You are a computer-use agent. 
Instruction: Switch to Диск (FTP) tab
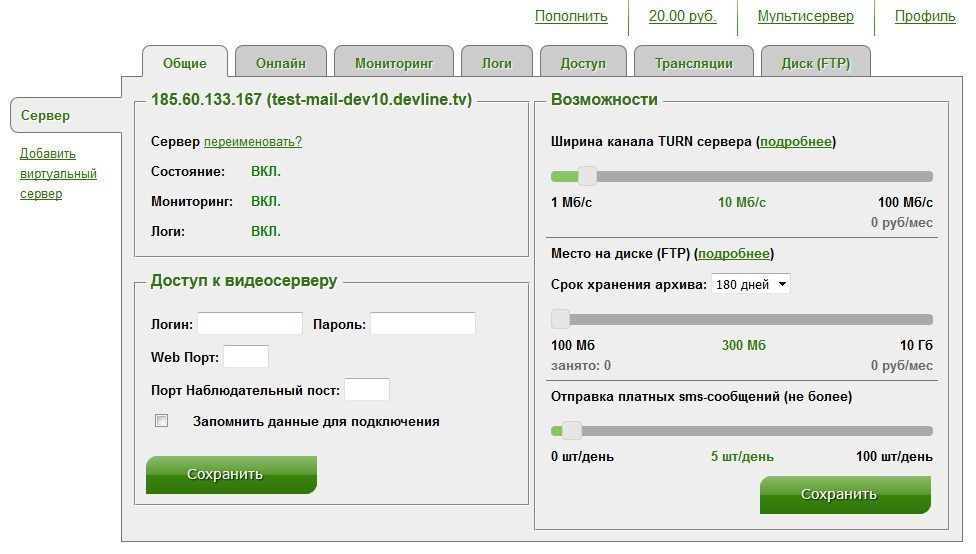pyautogui.click(x=815, y=62)
